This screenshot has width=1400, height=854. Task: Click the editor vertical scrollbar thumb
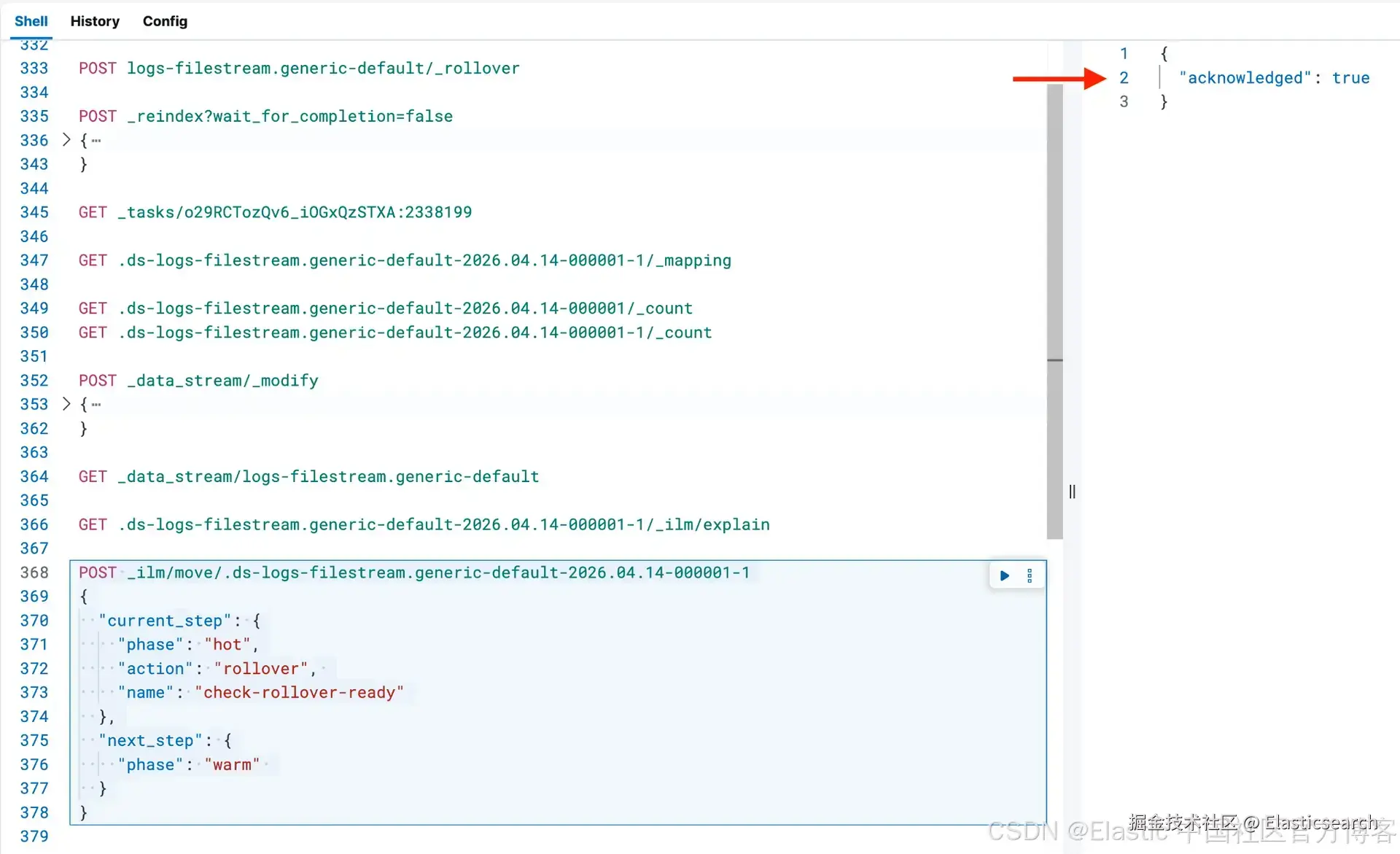pos(1054,310)
